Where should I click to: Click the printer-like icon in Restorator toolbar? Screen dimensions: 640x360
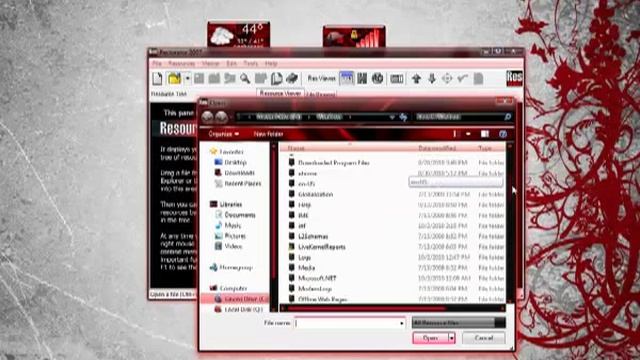pyautogui.click(x=291, y=78)
